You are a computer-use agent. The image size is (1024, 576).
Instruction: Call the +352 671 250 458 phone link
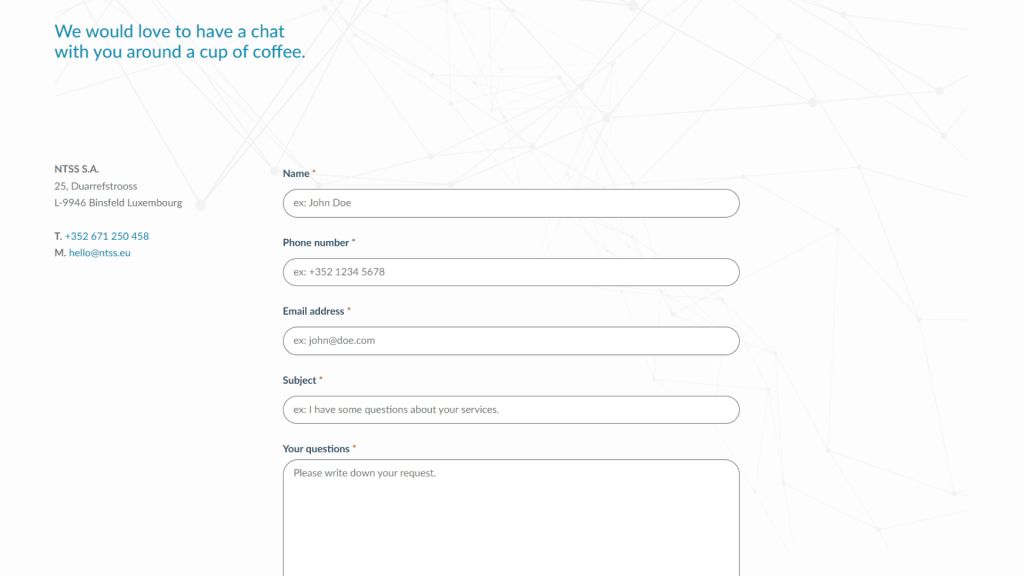pyautogui.click(x=106, y=236)
